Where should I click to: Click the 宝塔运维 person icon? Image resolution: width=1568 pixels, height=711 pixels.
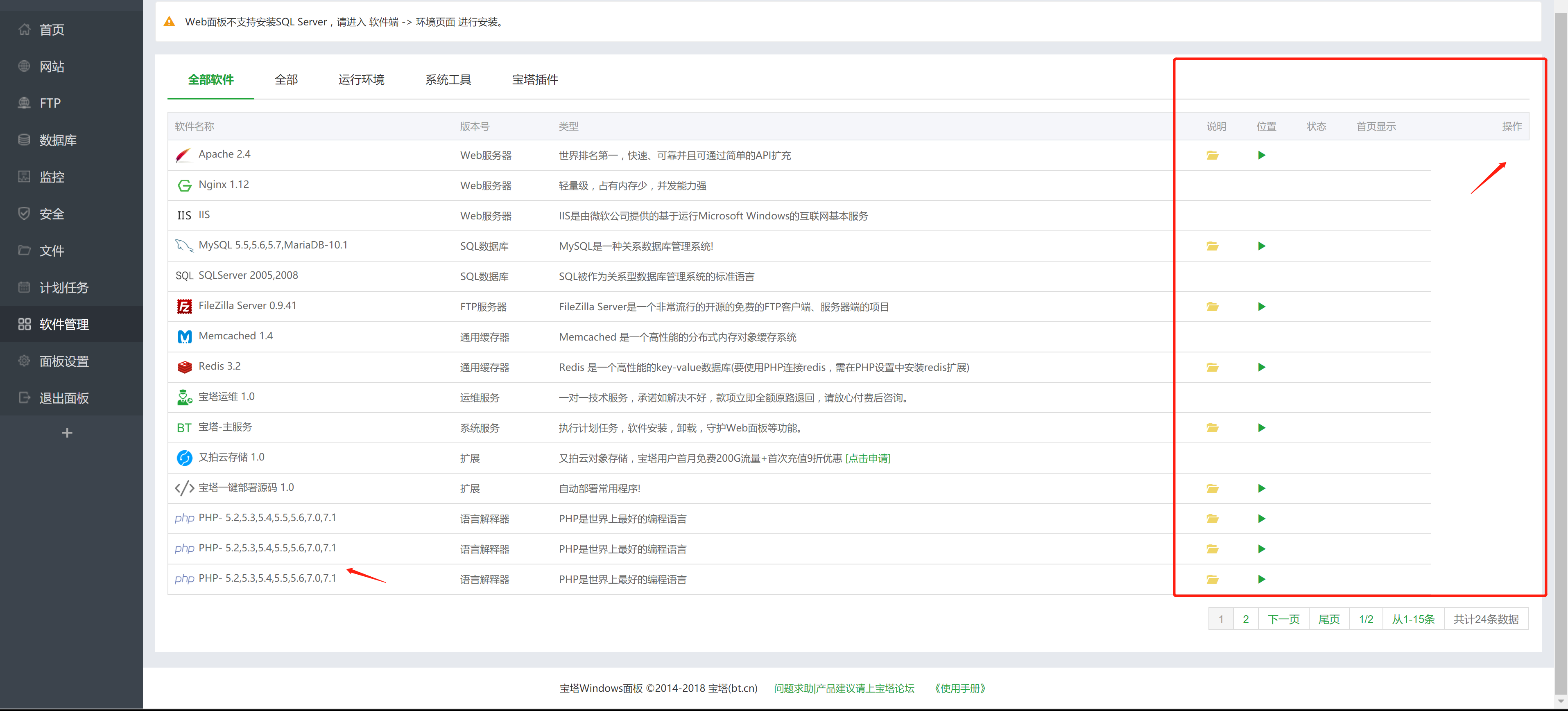184,397
